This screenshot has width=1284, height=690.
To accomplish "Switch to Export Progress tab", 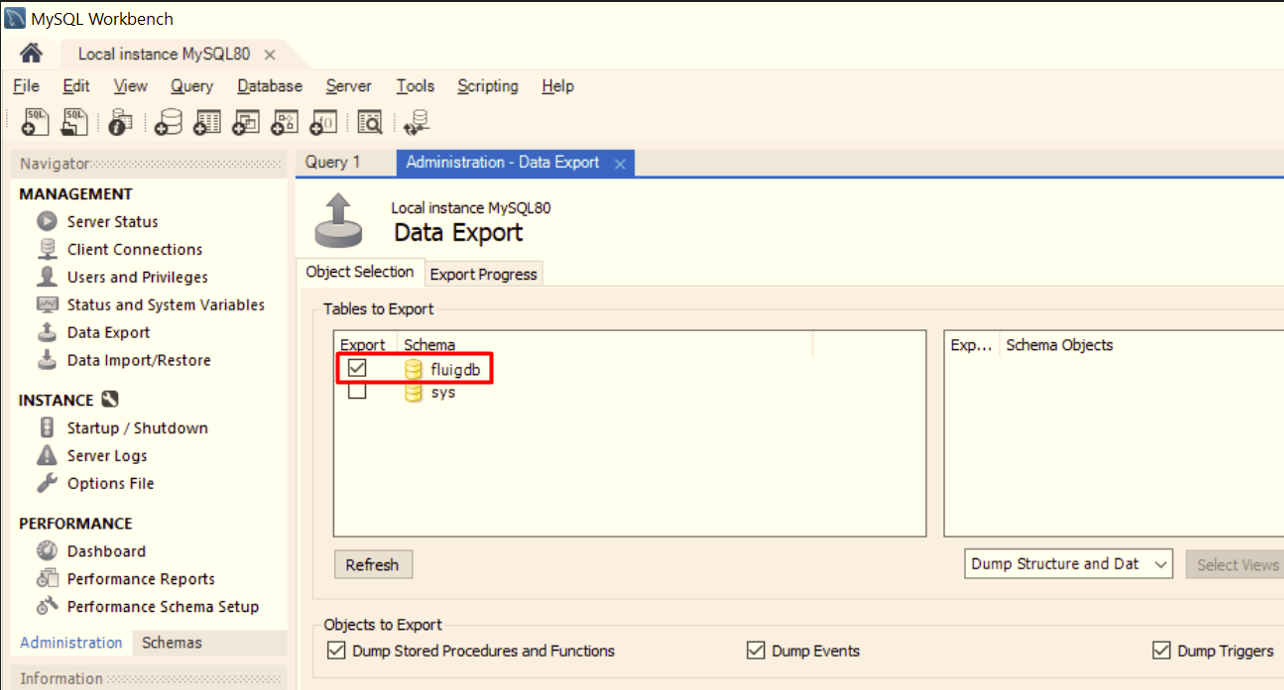I will click(x=484, y=274).
